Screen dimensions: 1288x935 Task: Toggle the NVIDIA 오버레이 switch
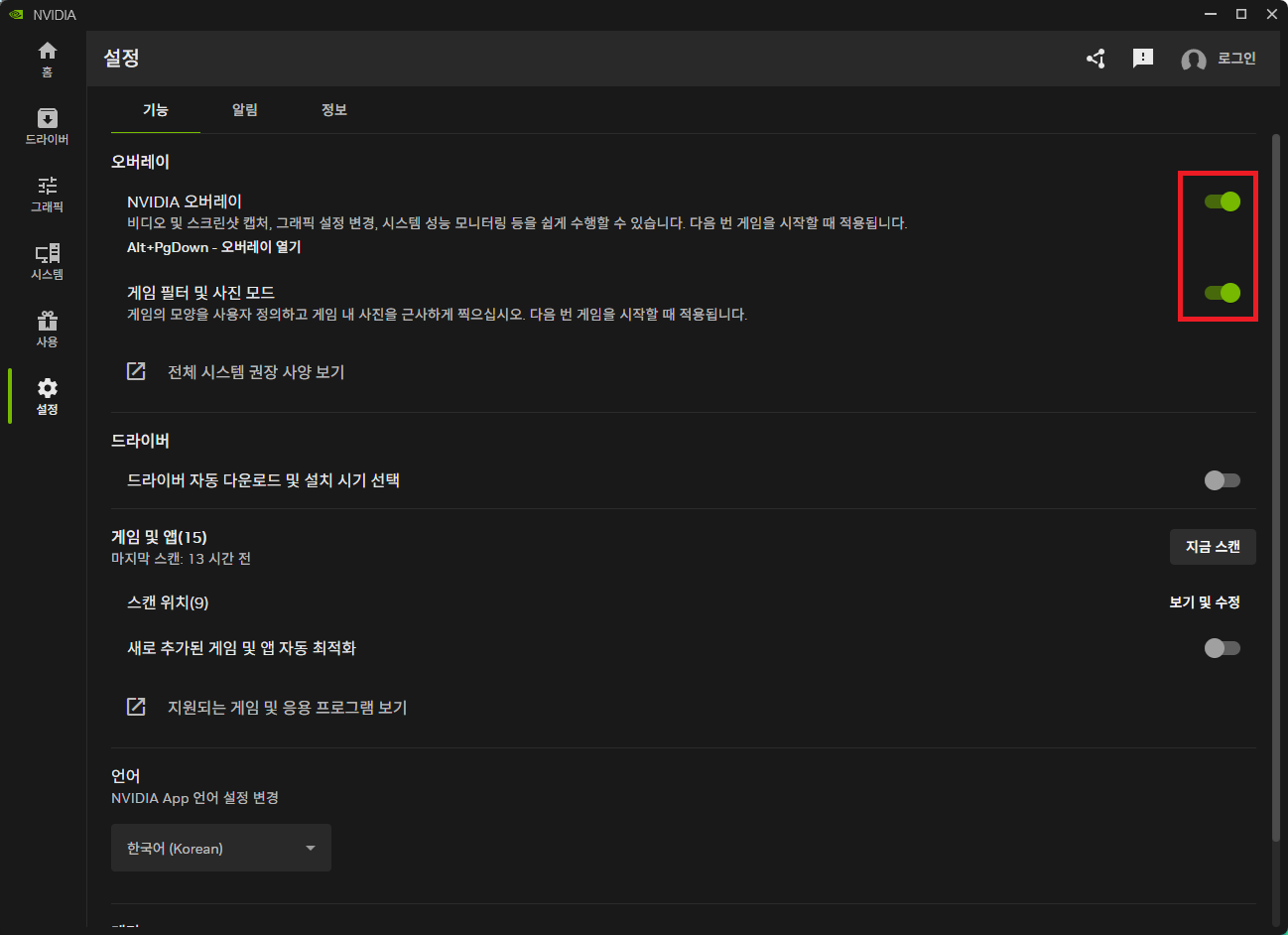pos(1222,201)
